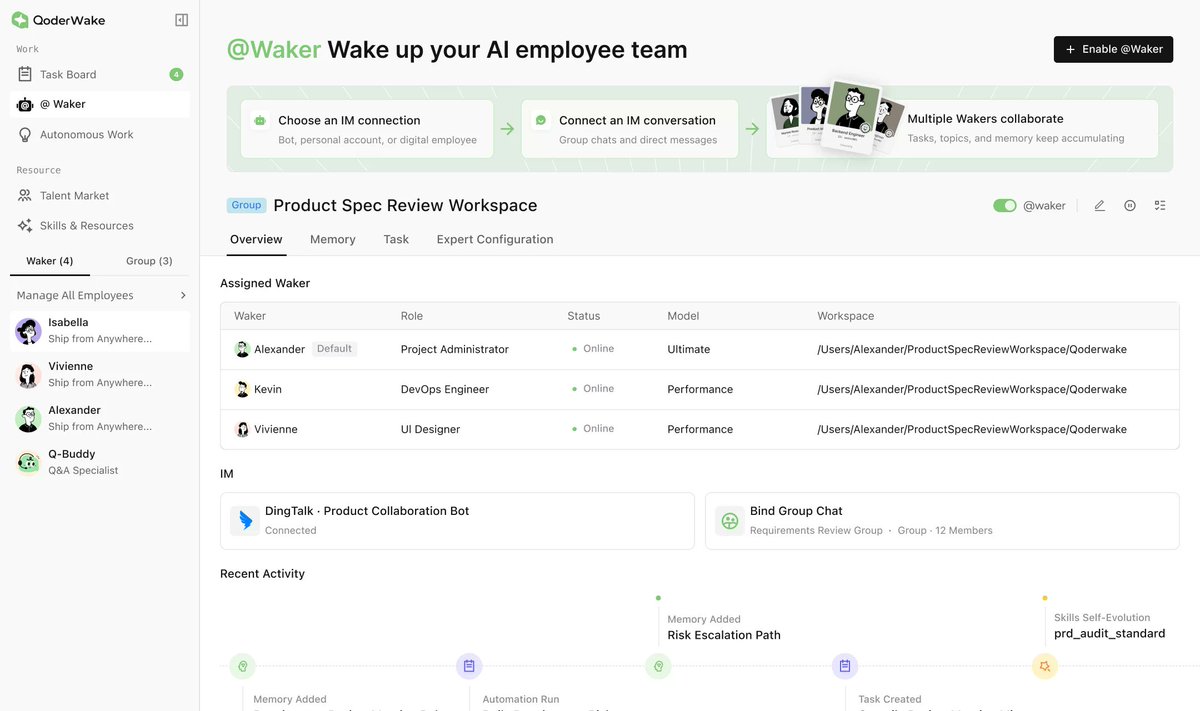Click the stacked Waker profile cards
1200x711 pixels.
(836, 118)
